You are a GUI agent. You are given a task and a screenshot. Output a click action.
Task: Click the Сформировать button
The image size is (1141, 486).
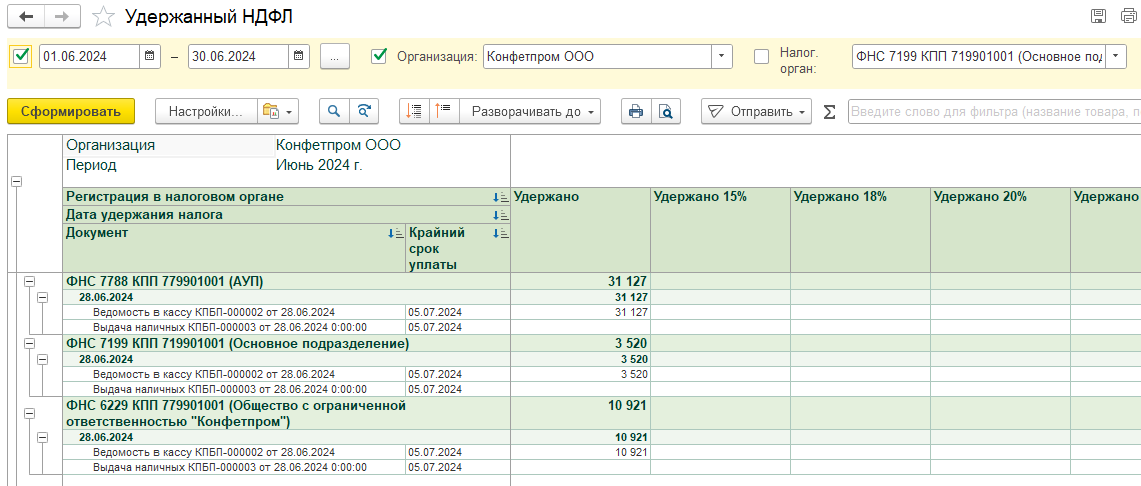(70, 111)
